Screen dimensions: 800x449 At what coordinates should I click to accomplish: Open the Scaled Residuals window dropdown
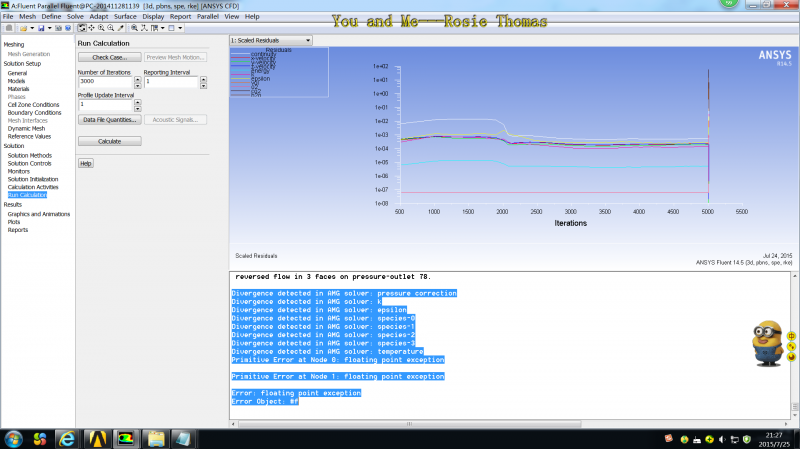click(271, 41)
